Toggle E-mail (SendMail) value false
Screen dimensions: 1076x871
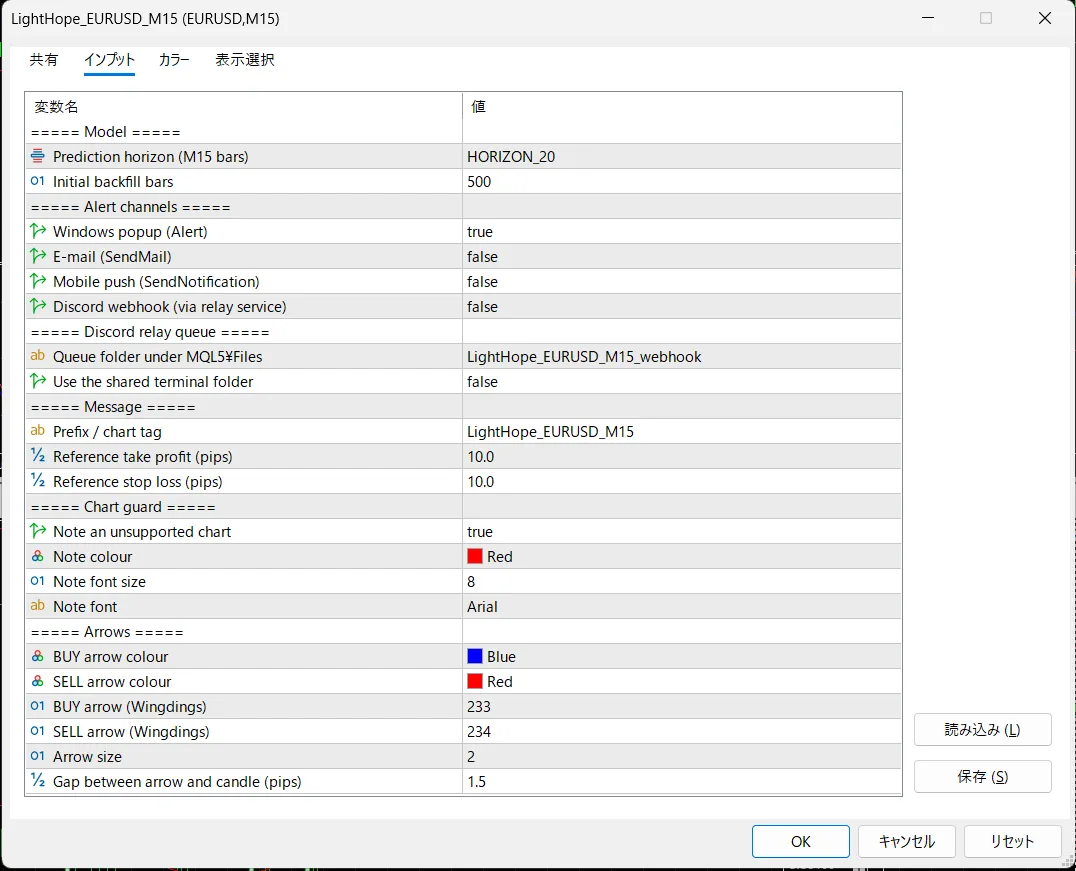681,257
